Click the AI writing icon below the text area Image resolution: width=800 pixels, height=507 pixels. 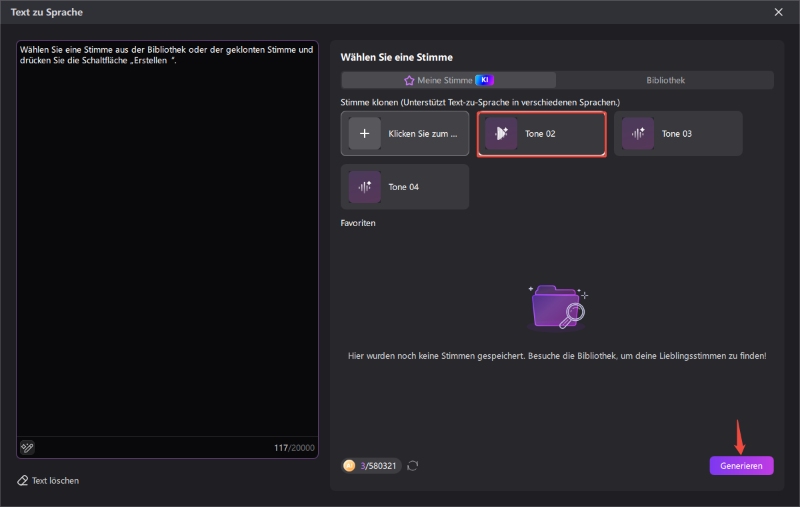[27, 447]
